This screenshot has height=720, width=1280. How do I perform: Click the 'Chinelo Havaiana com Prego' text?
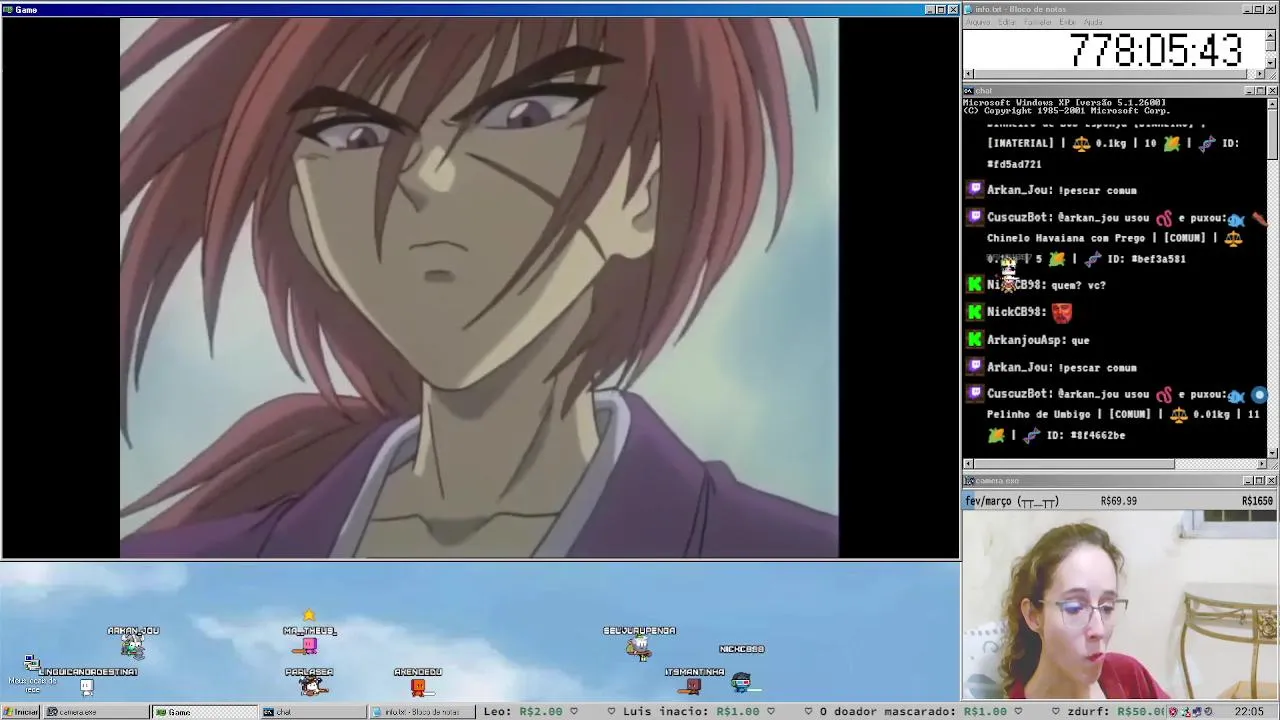click(1067, 238)
